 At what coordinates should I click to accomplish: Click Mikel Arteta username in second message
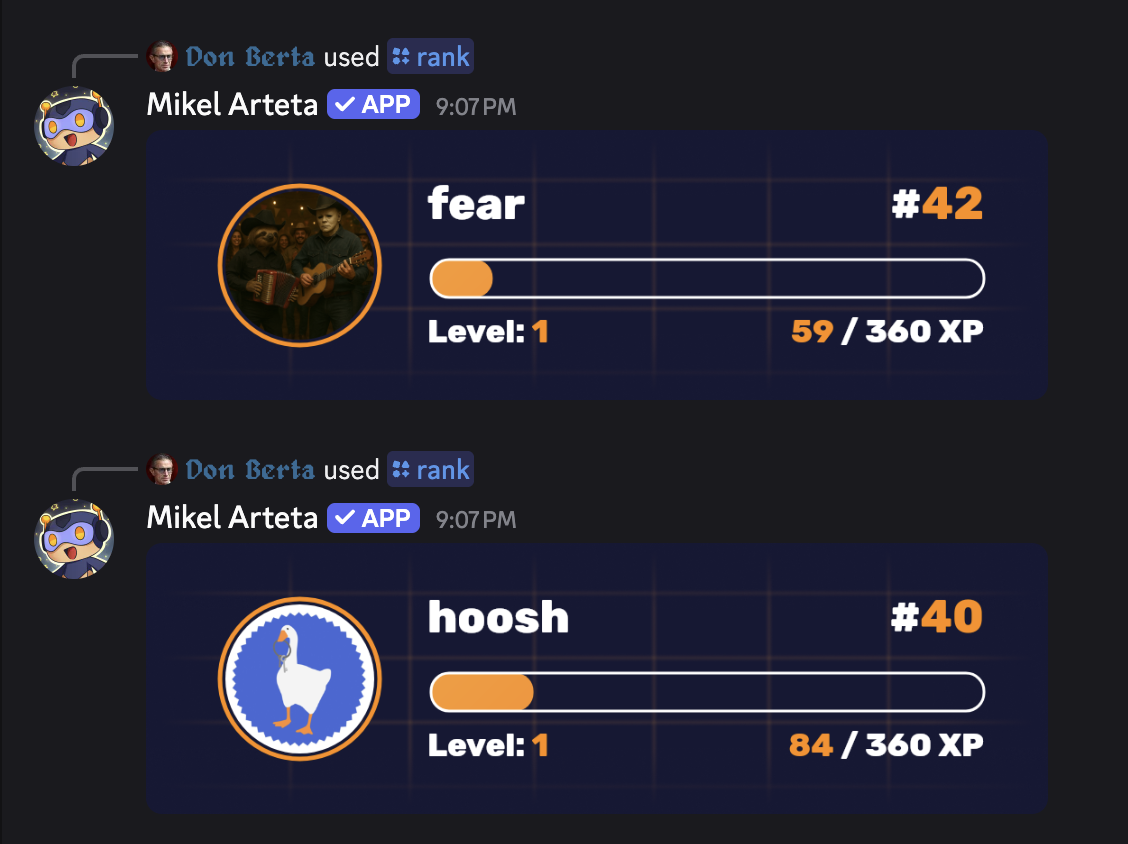pos(232,518)
